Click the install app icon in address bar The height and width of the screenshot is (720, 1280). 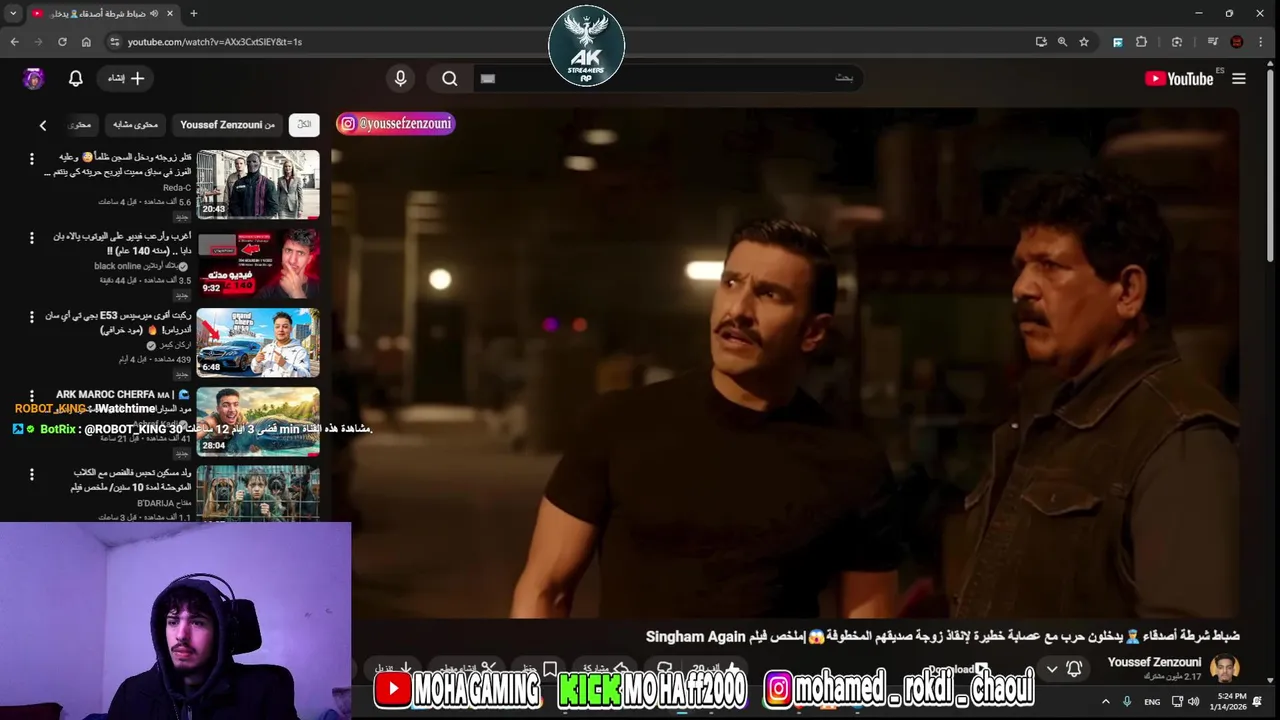(1041, 42)
